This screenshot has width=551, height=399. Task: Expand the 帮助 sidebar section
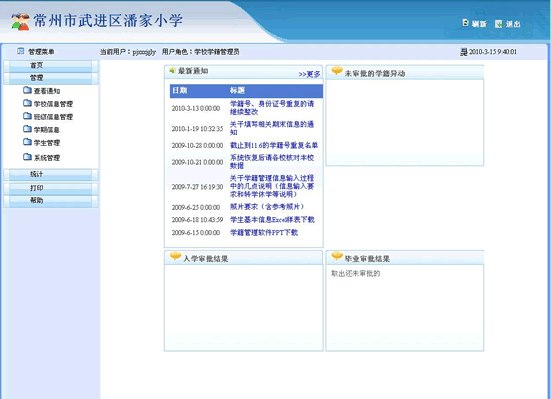tap(51, 200)
